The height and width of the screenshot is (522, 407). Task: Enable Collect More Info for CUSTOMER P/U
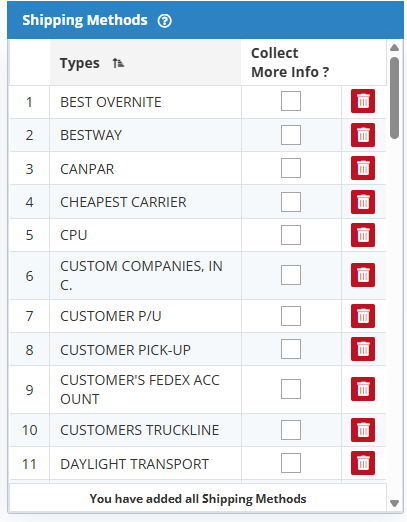pos(291,316)
